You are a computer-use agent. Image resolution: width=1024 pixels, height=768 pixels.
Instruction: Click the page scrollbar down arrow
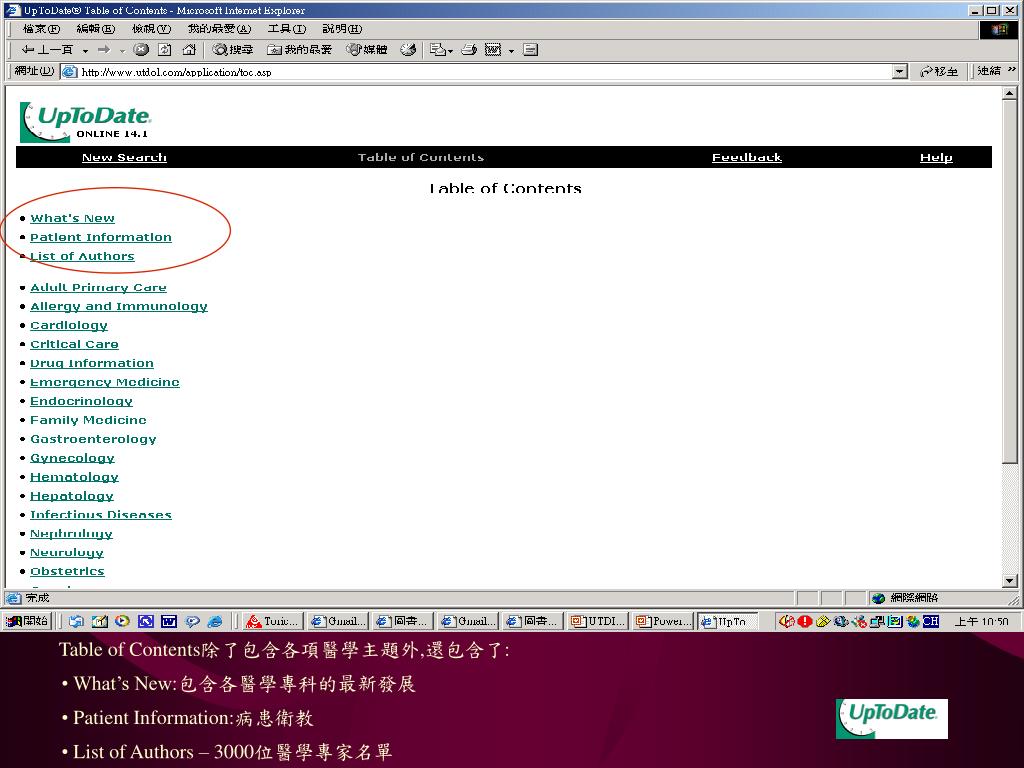[1010, 581]
